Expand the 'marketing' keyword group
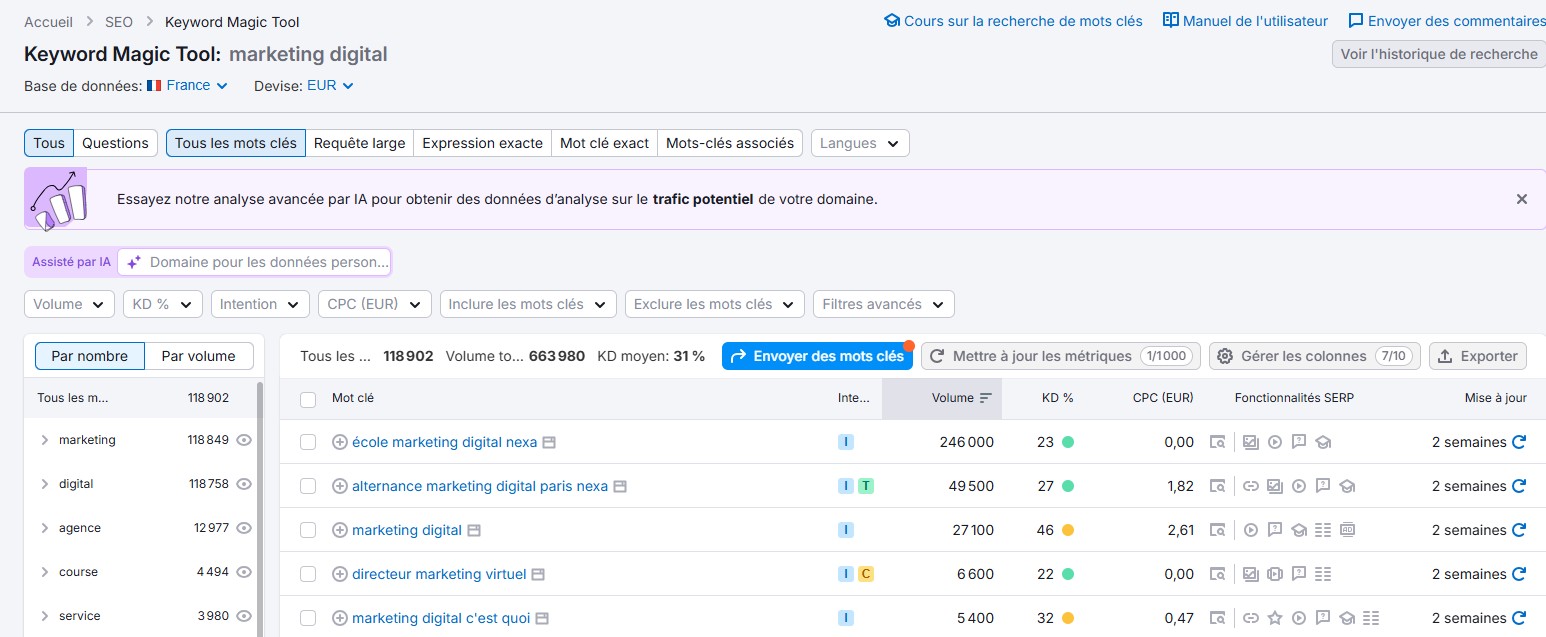This screenshot has width=1546, height=637. pos(44,440)
